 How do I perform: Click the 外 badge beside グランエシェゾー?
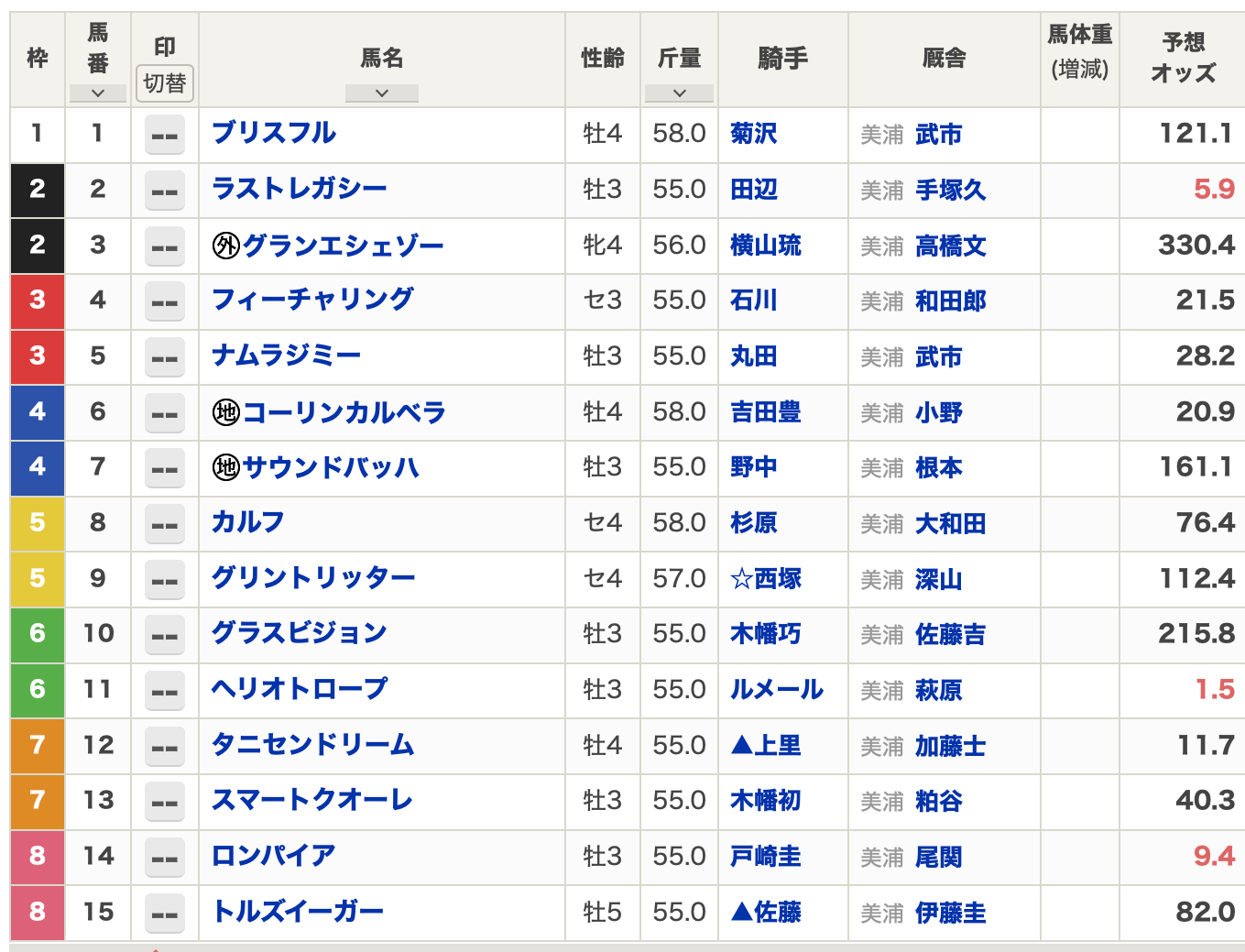click(225, 246)
